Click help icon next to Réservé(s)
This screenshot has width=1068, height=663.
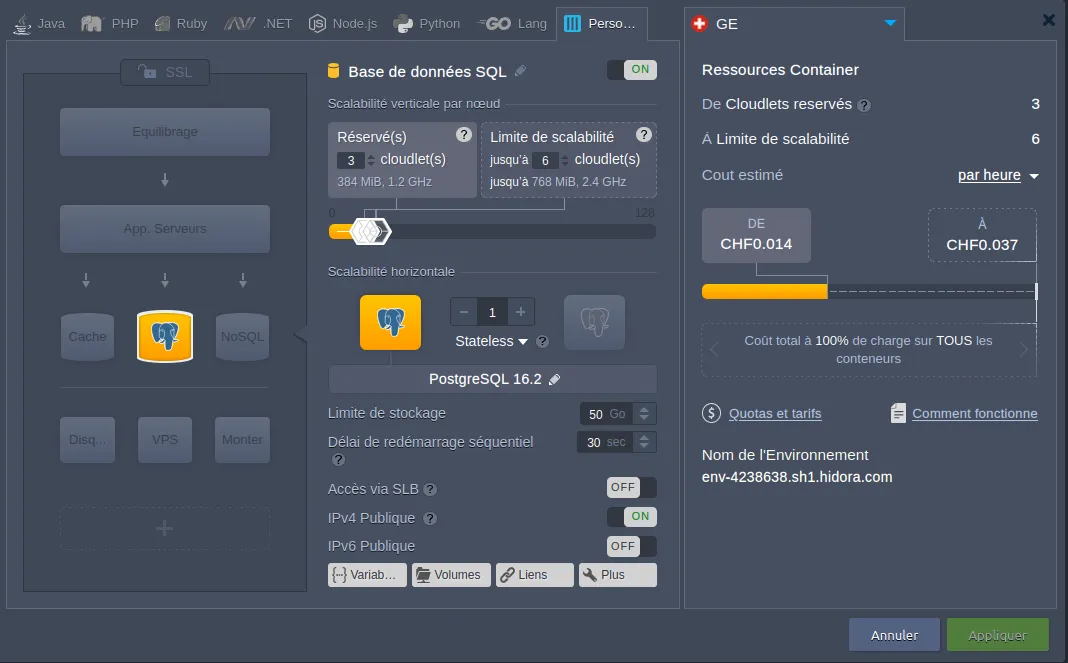pyautogui.click(x=463, y=136)
